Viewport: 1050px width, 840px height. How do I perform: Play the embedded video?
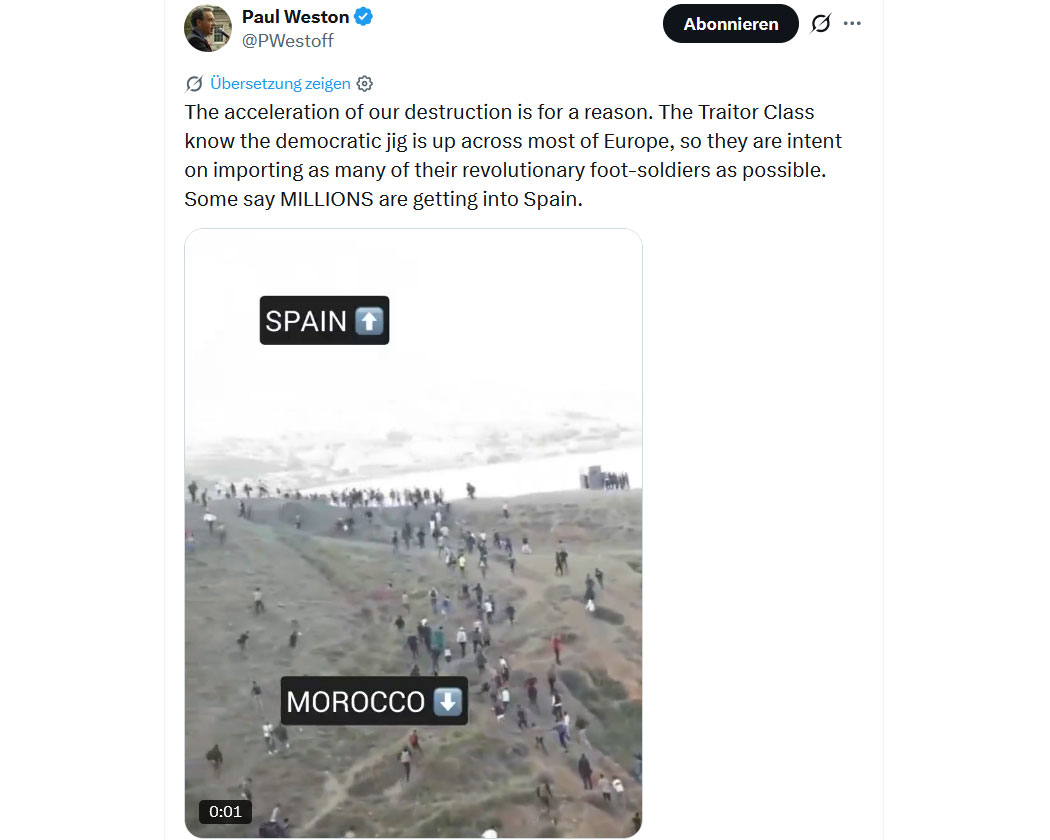[x=413, y=533]
